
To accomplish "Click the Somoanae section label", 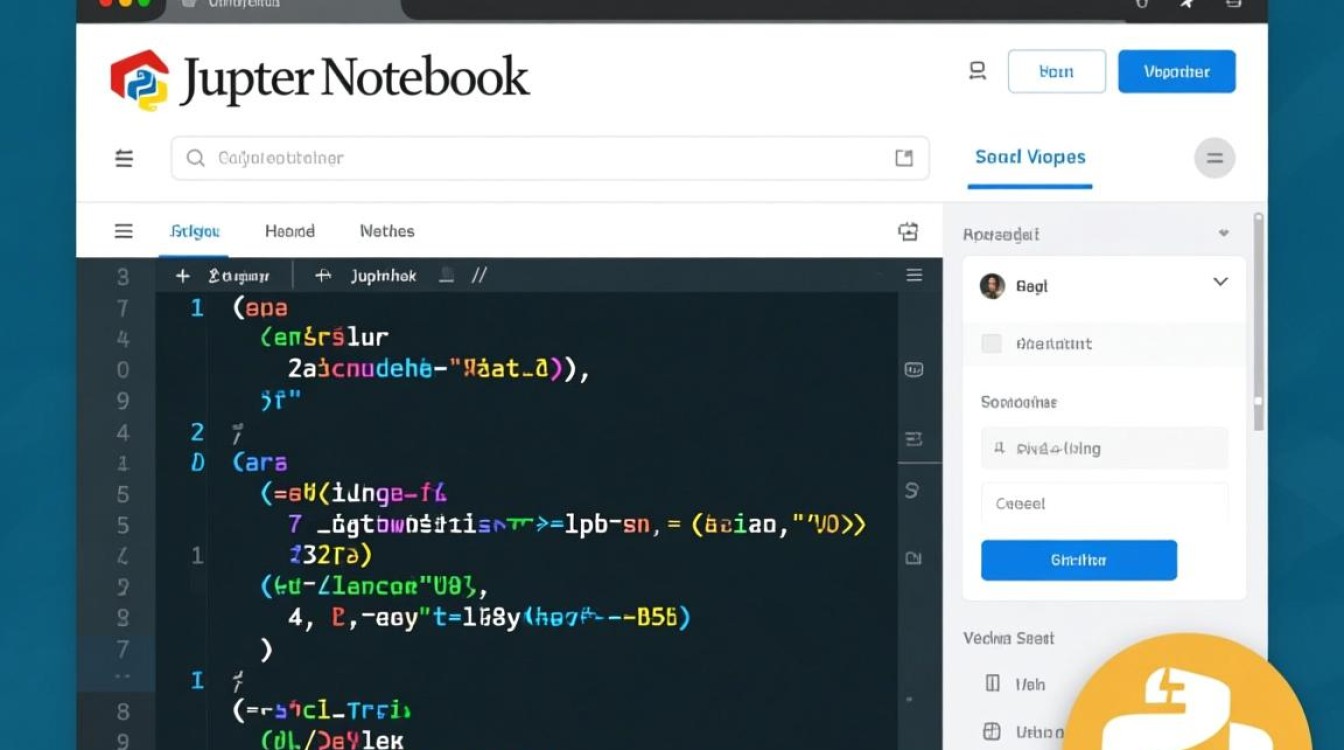I will point(1018,402).
